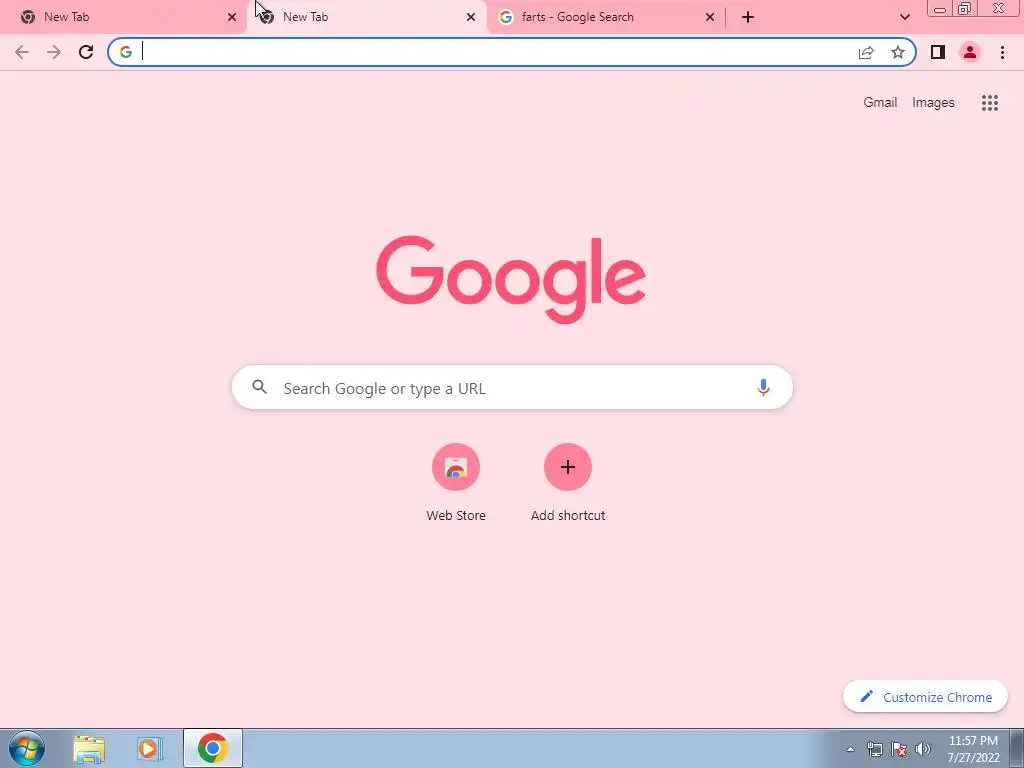Switch to the first New Tab

coord(123,17)
